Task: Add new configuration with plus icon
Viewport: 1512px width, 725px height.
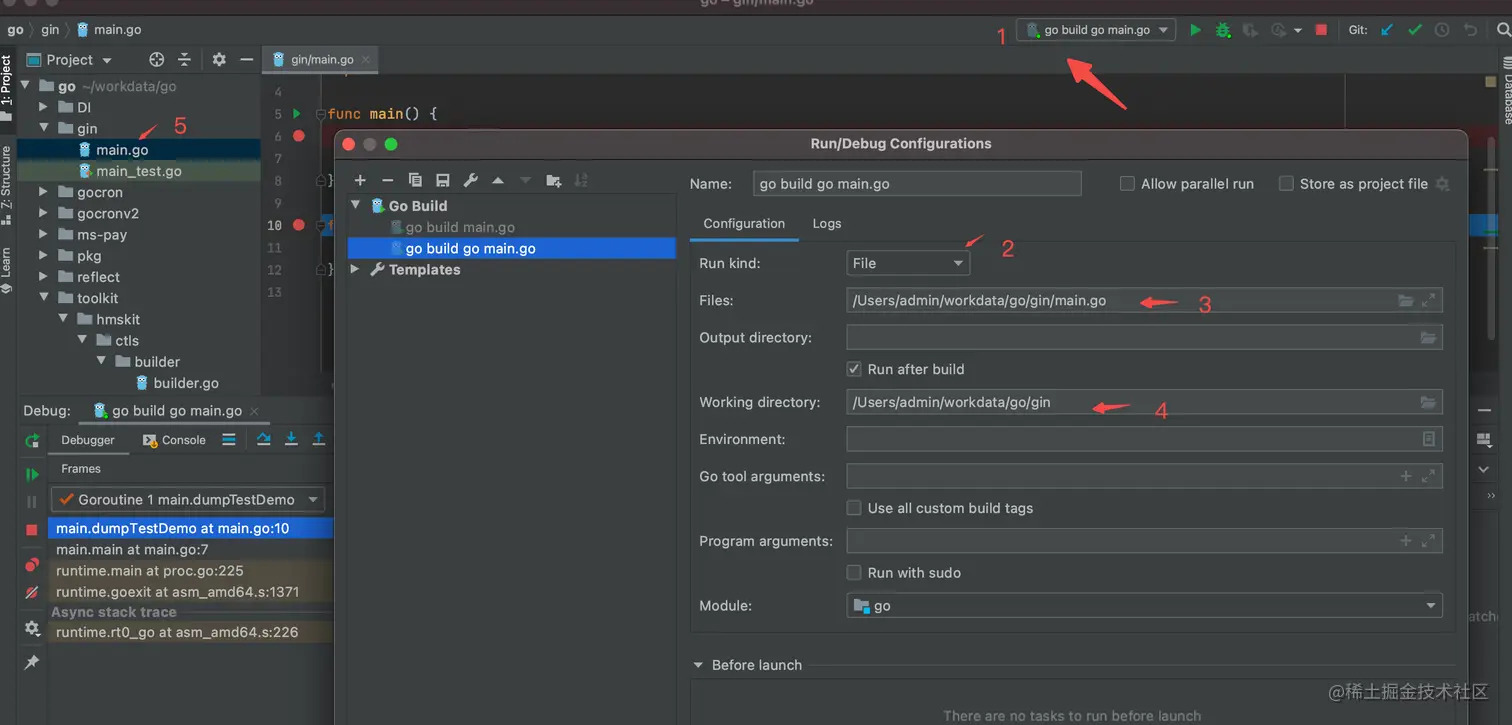Action: tap(361, 180)
